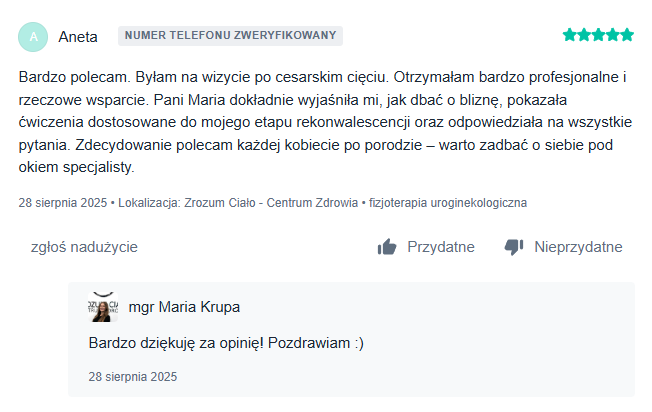Open the mgr Maria Krupa name
Image resolution: width=652 pixels, height=412 pixels.
pyautogui.click(x=184, y=307)
